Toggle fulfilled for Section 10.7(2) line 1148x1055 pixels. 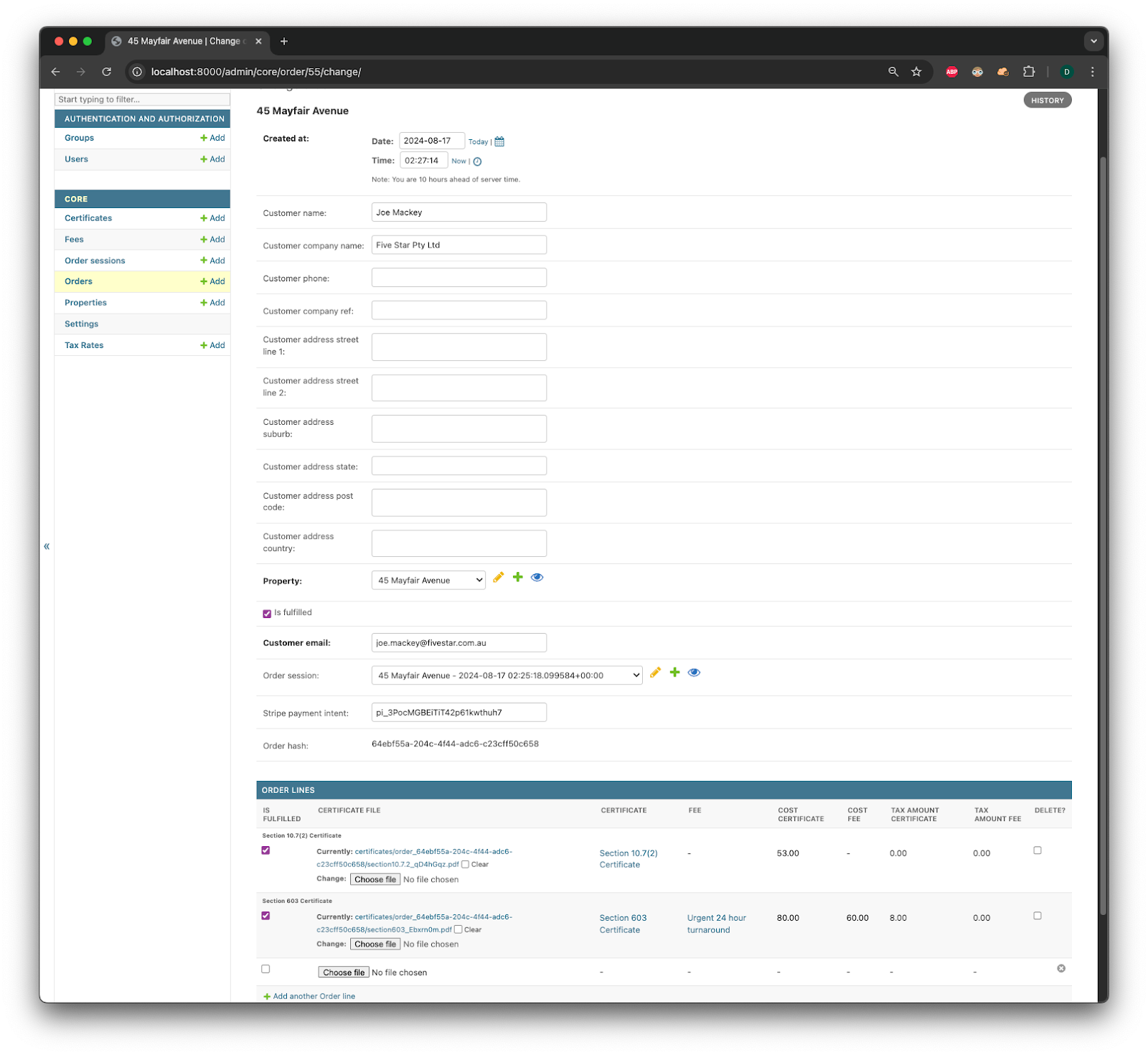(265, 850)
